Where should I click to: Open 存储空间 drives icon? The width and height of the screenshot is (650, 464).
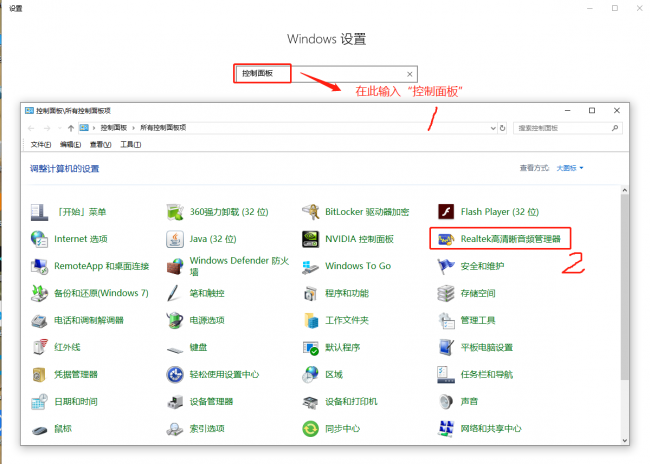coord(446,293)
